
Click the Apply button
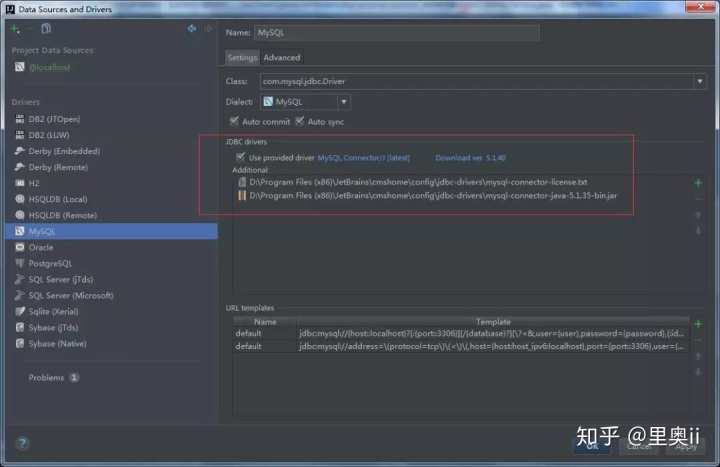[x=686, y=446]
